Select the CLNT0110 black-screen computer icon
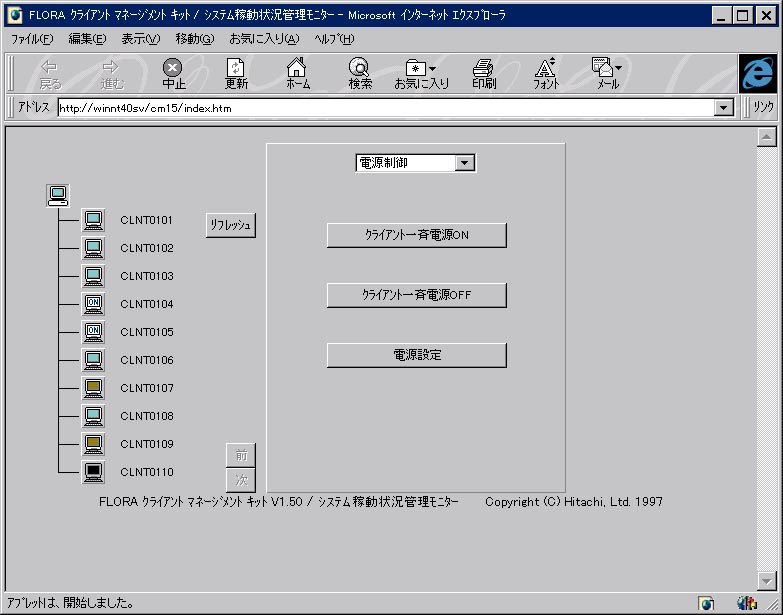The height and width of the screenshot is (615, 783). [93, 472]
